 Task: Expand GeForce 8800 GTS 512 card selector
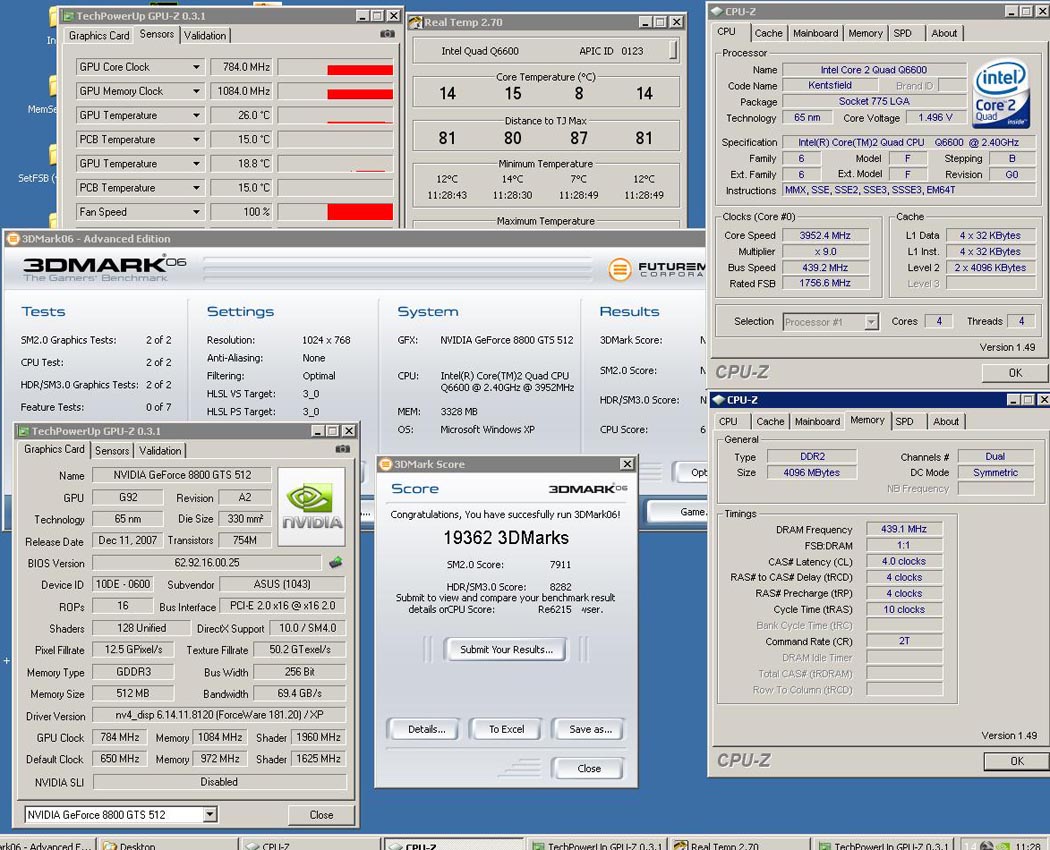click(210, 814)
